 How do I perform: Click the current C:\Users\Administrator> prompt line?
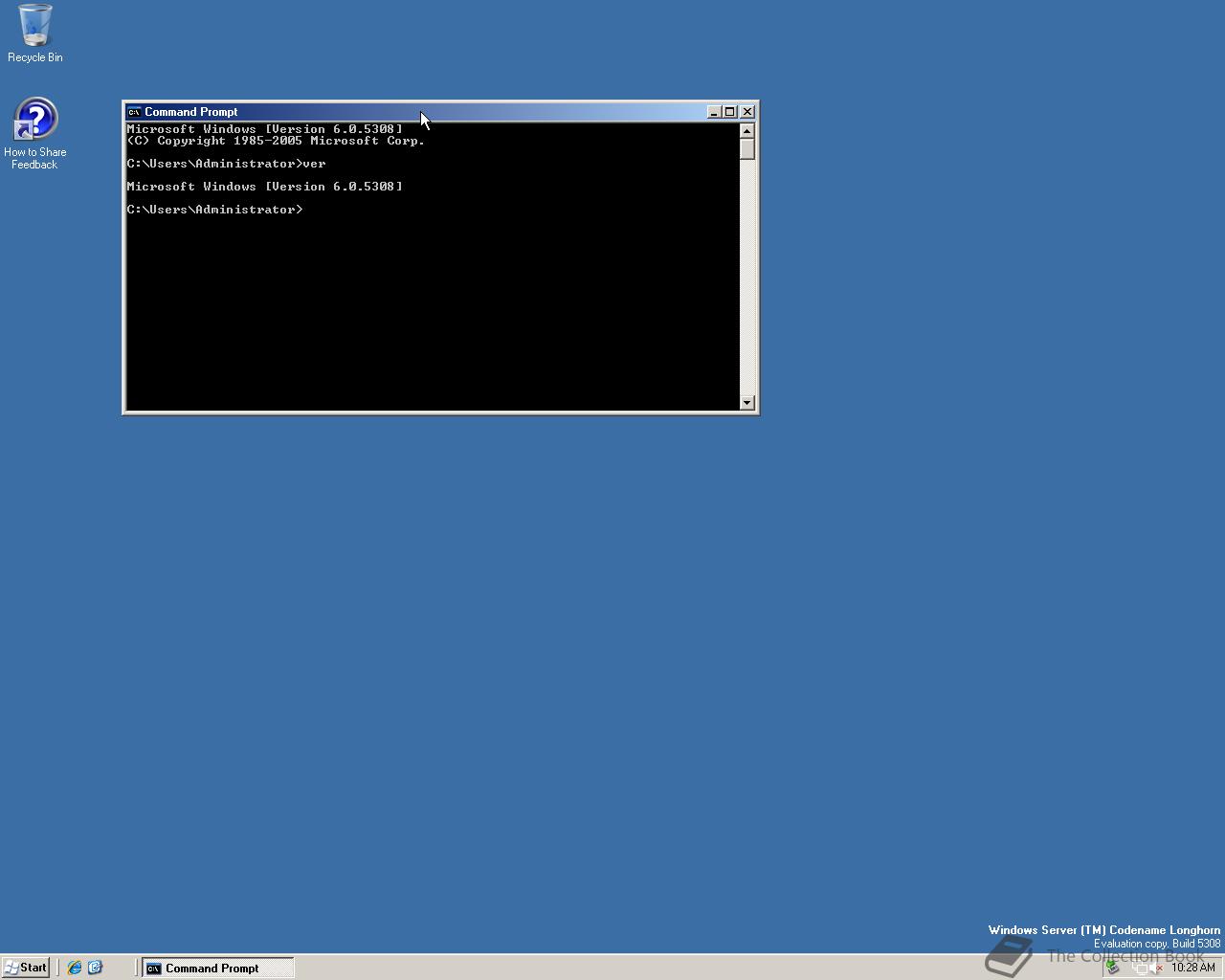coord(214,210)
